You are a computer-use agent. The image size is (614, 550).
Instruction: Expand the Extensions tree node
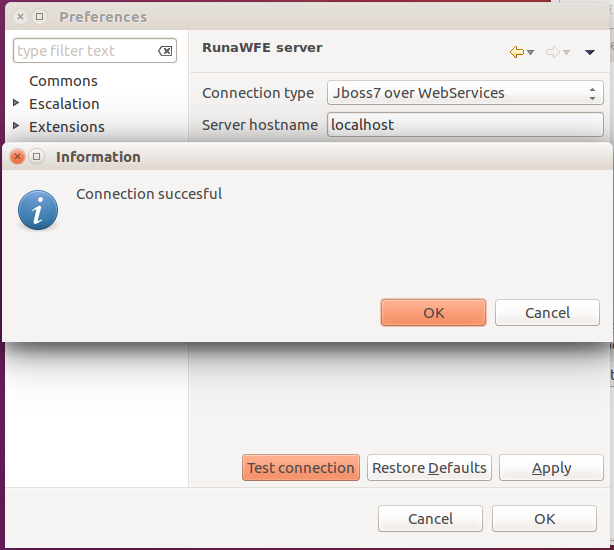click(16, 126)
